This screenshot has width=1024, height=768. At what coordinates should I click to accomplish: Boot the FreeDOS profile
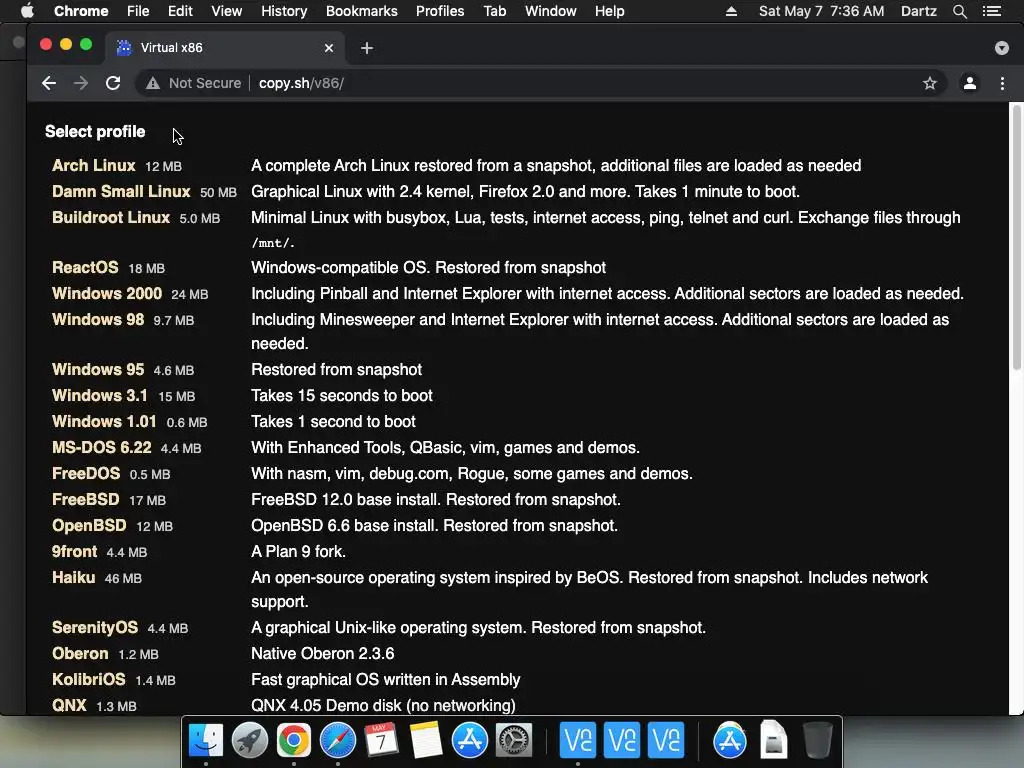[x=86, y=474]
